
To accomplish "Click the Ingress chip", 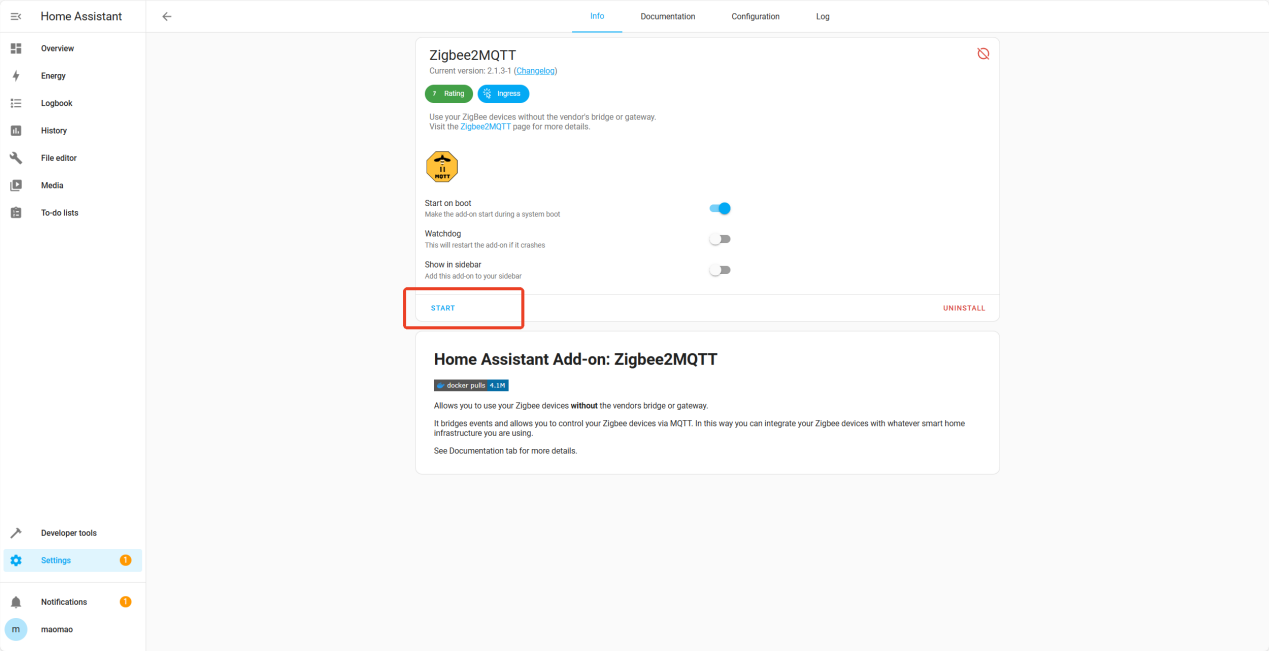I will (503, 93).
